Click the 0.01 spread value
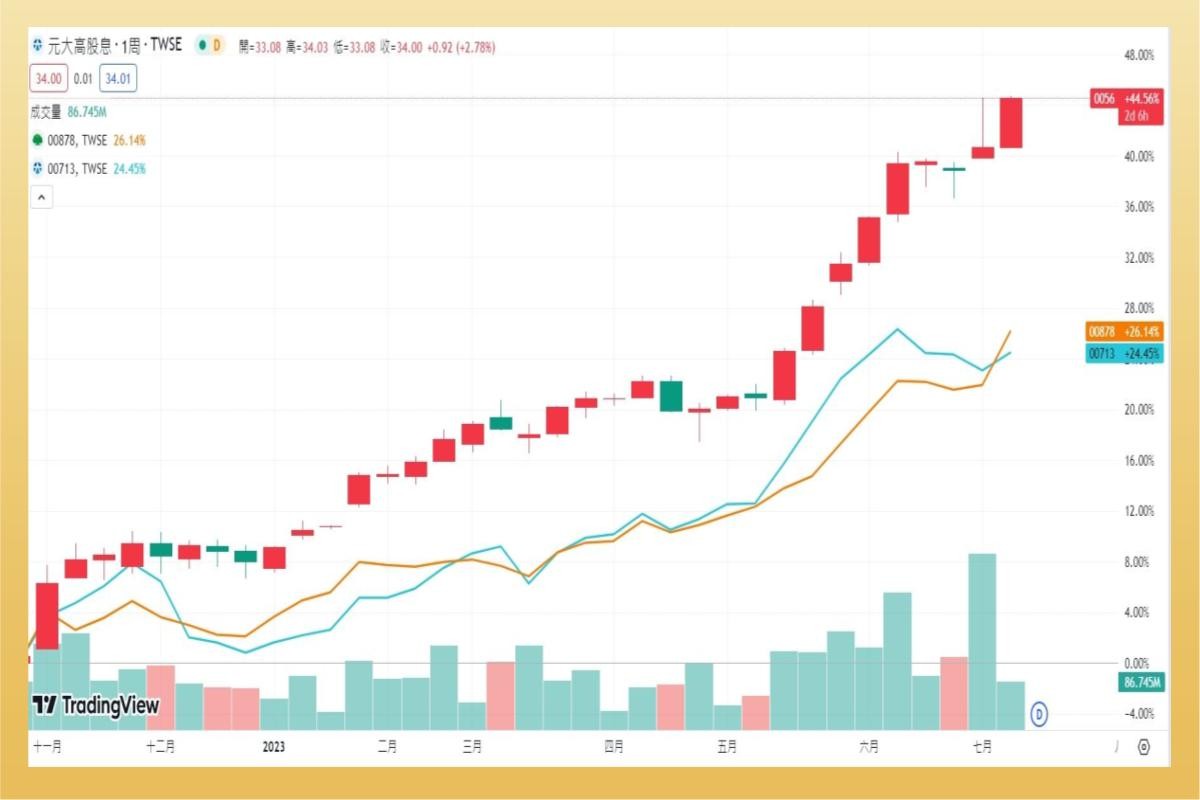Image resolution: width=1200 pixels, height=800 pixels. 83,77
